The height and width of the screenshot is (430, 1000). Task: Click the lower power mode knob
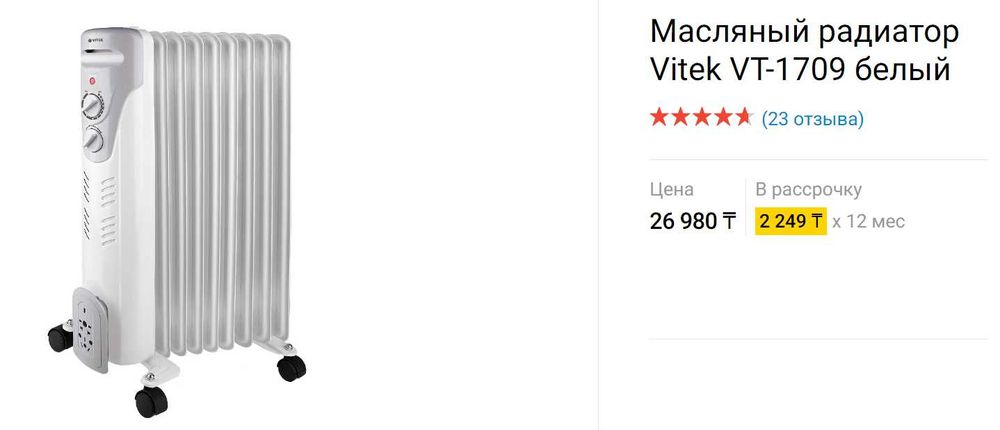94,139
